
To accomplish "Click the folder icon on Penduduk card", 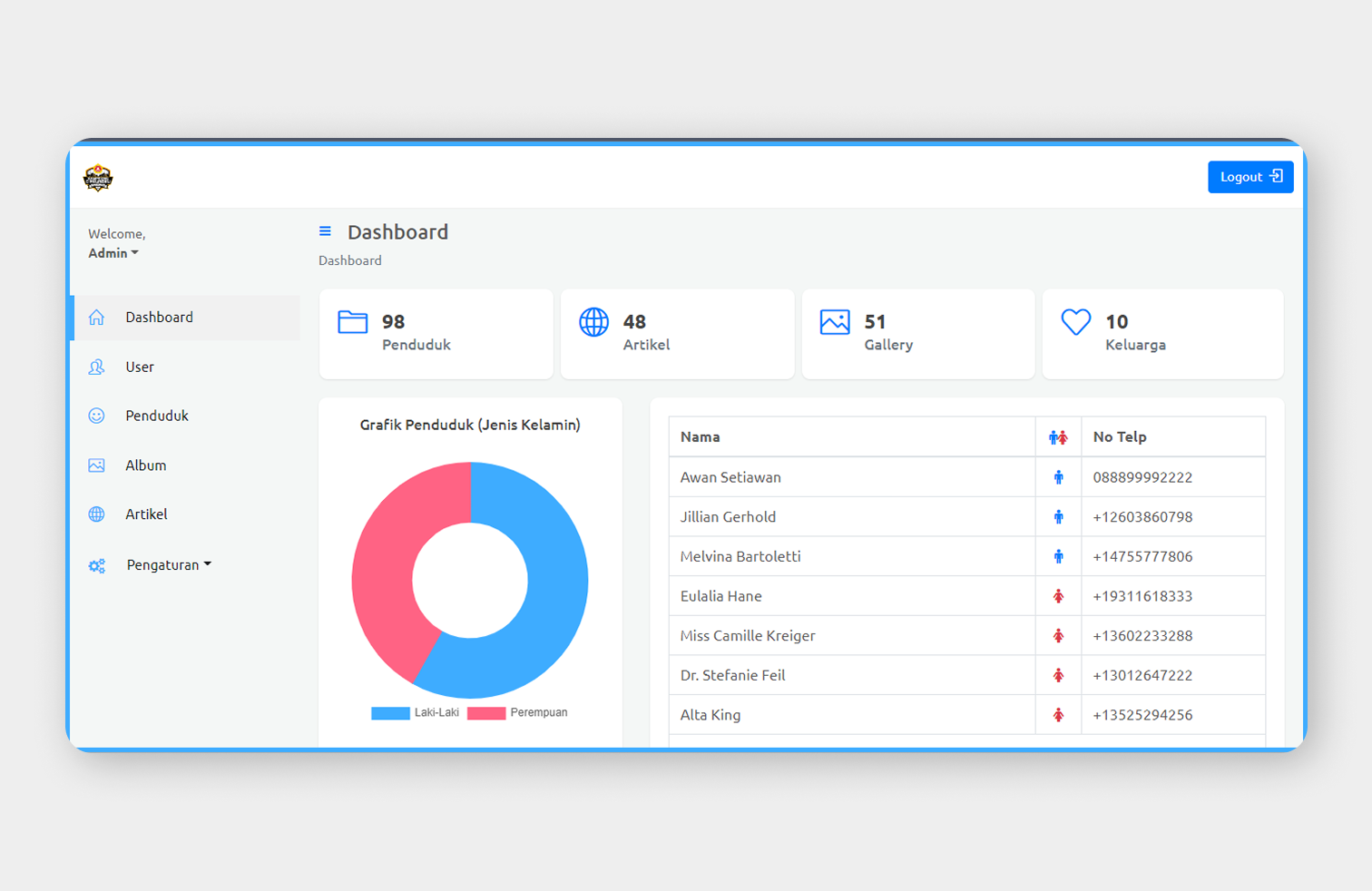I will [x=353, y=322].
